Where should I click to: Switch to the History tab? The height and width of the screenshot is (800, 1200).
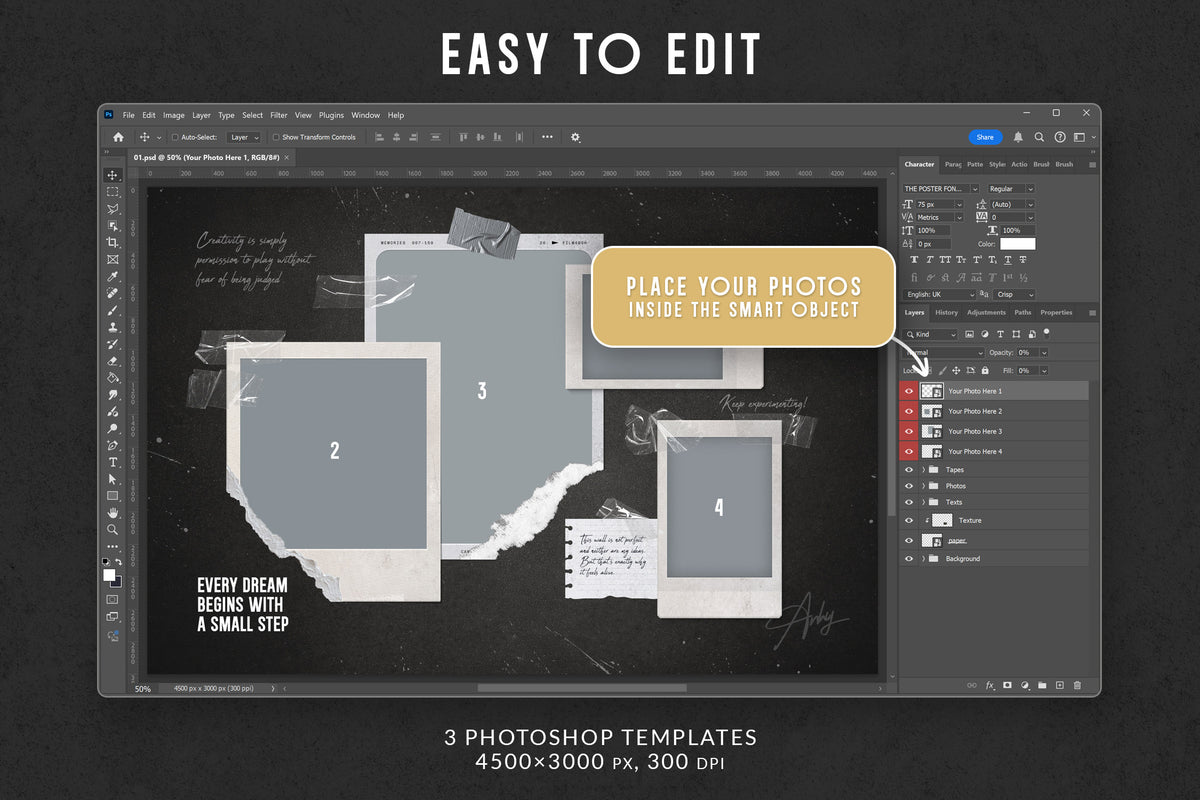(946, 313)
